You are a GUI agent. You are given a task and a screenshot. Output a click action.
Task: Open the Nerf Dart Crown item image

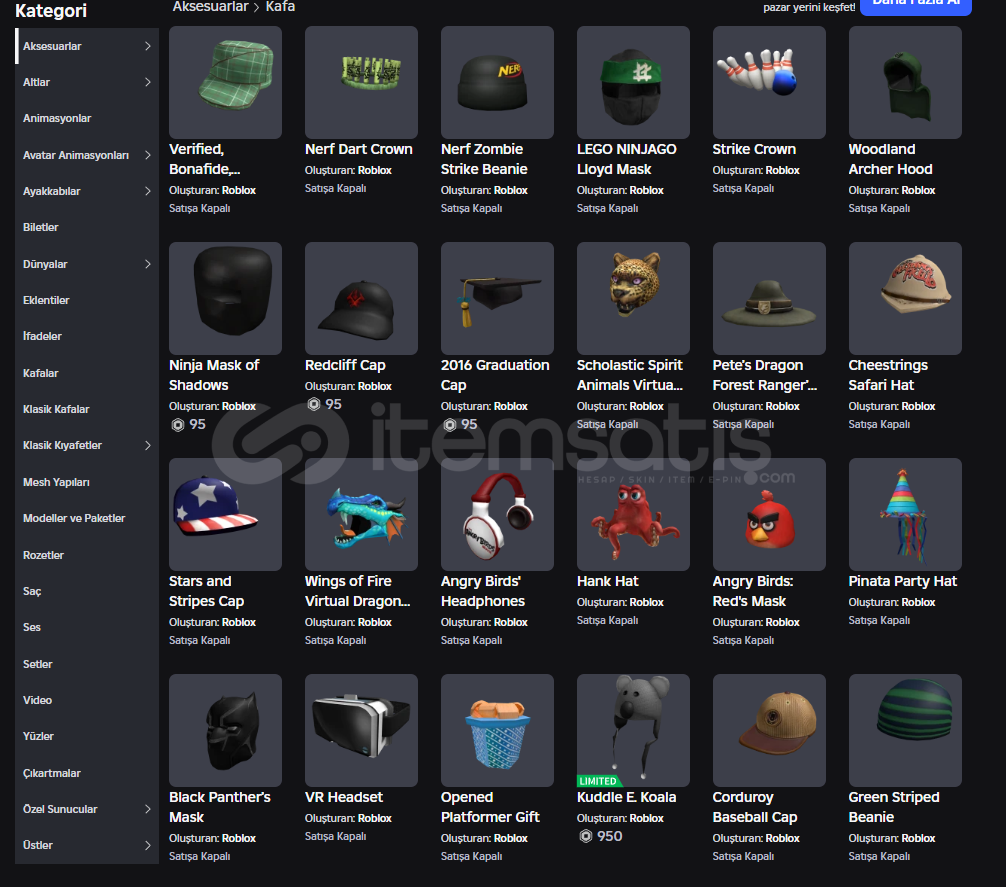pos(361,82)
